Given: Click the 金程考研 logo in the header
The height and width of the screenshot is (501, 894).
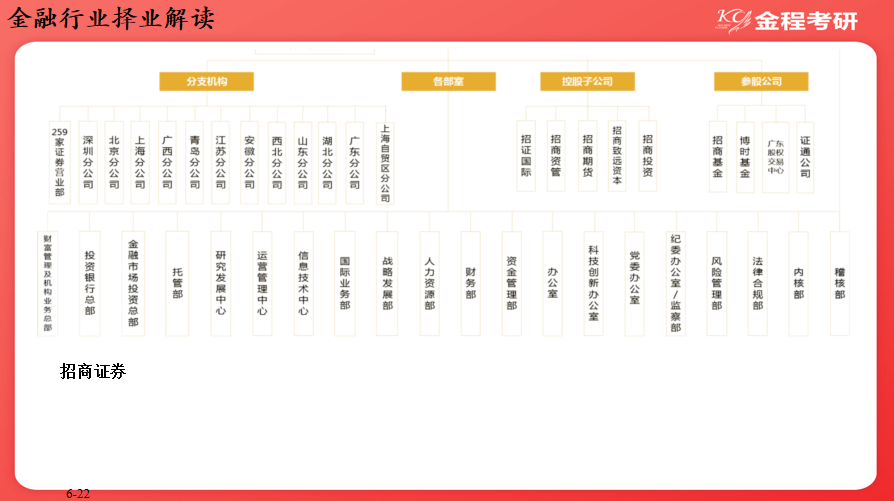Looking at the screenshot, I should (787, 21).
